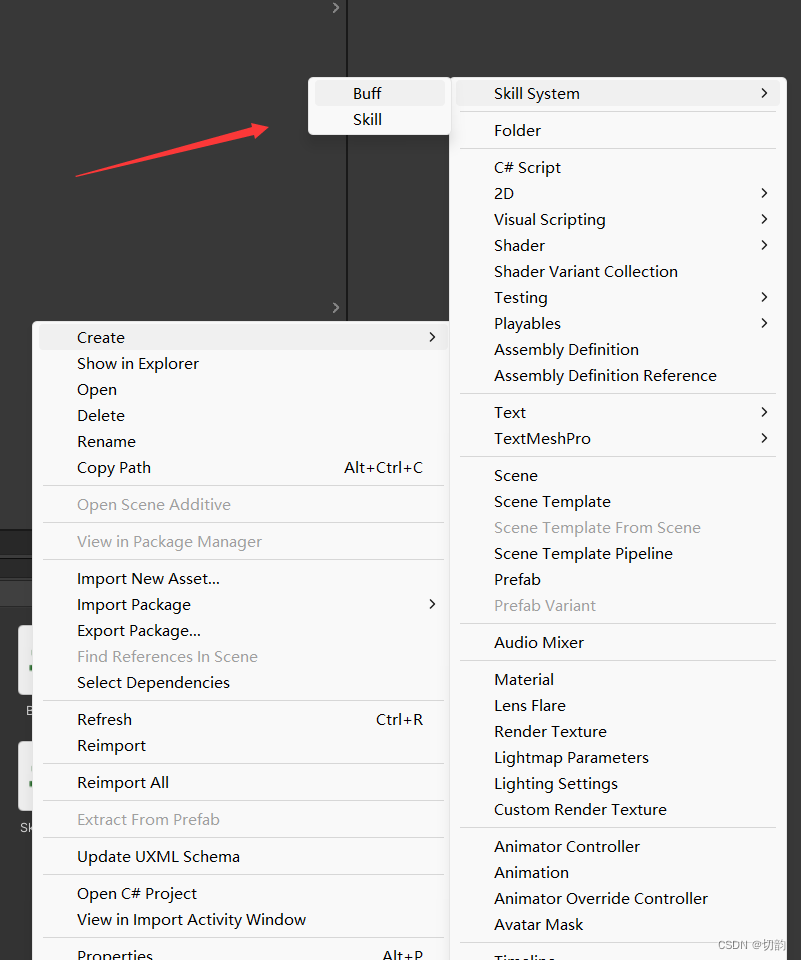Create a Scene Template
Screen dimensions: 801x960
pyautogui.click(x=618, y=501)
